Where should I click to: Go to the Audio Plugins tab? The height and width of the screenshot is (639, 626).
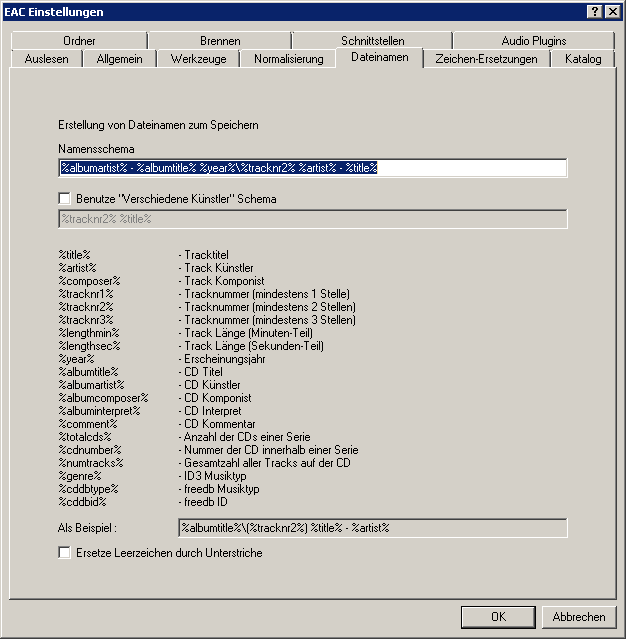[x=533, y=41]
